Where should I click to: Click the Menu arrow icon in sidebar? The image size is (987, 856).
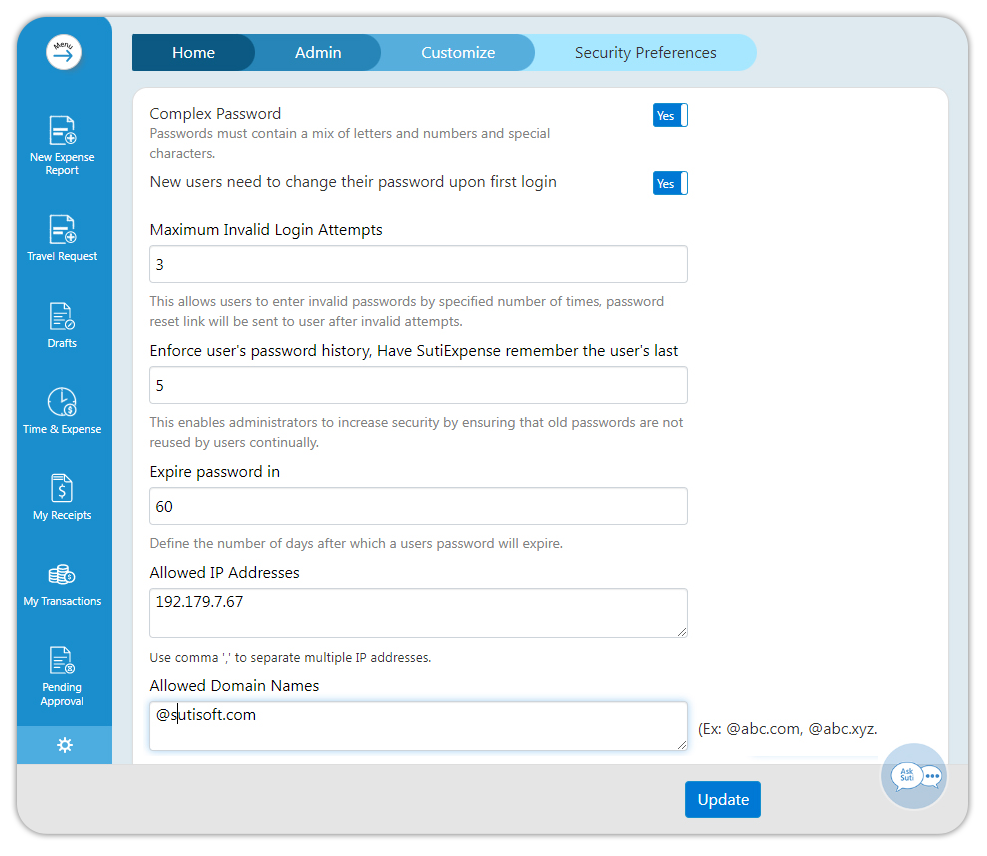pos(64,52)
